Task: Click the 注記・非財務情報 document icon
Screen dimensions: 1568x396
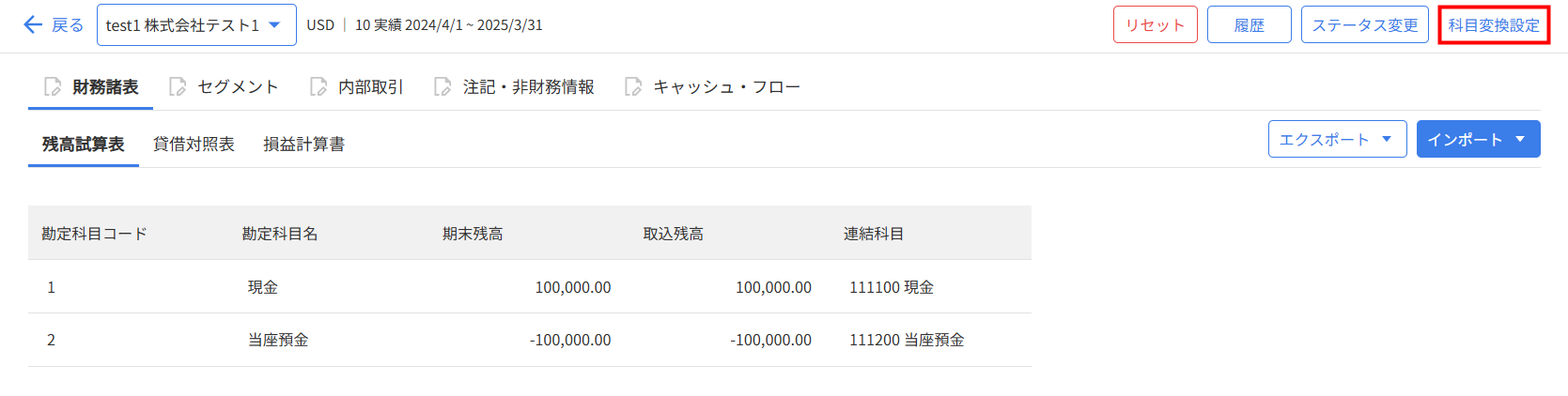Action: 442,87
